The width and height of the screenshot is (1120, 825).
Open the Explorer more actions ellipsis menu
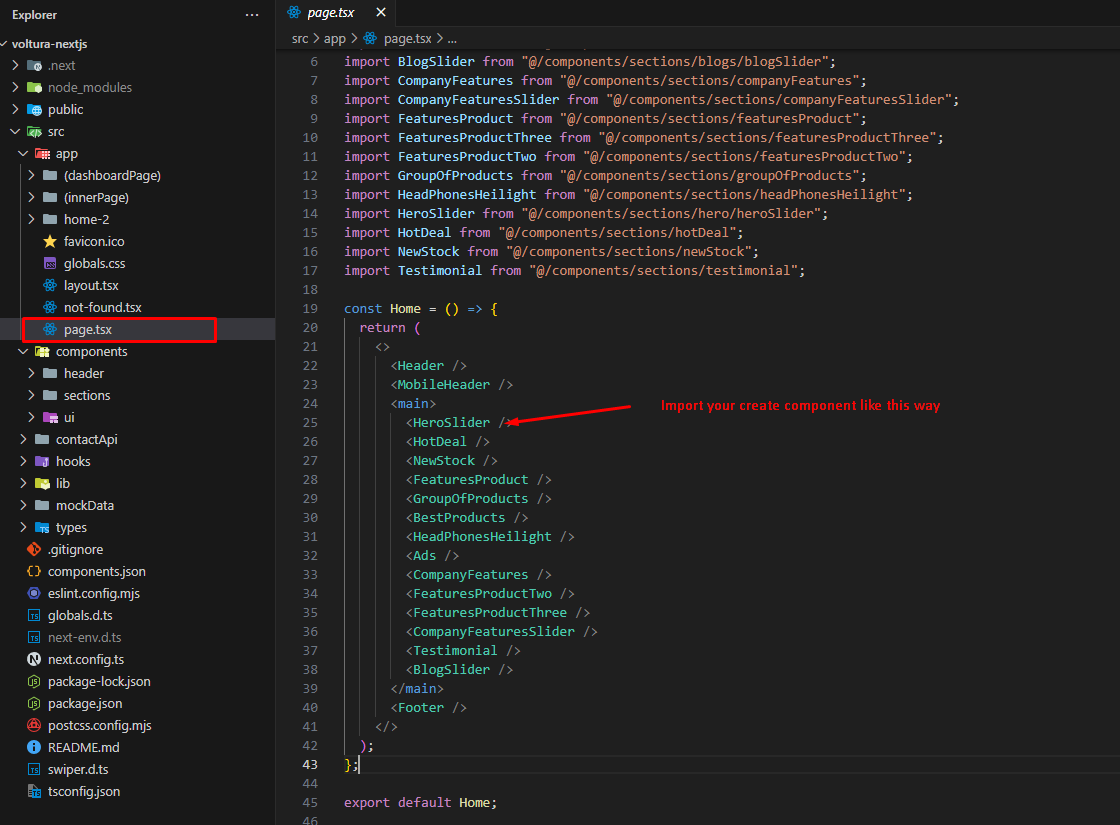coord(252,15)
